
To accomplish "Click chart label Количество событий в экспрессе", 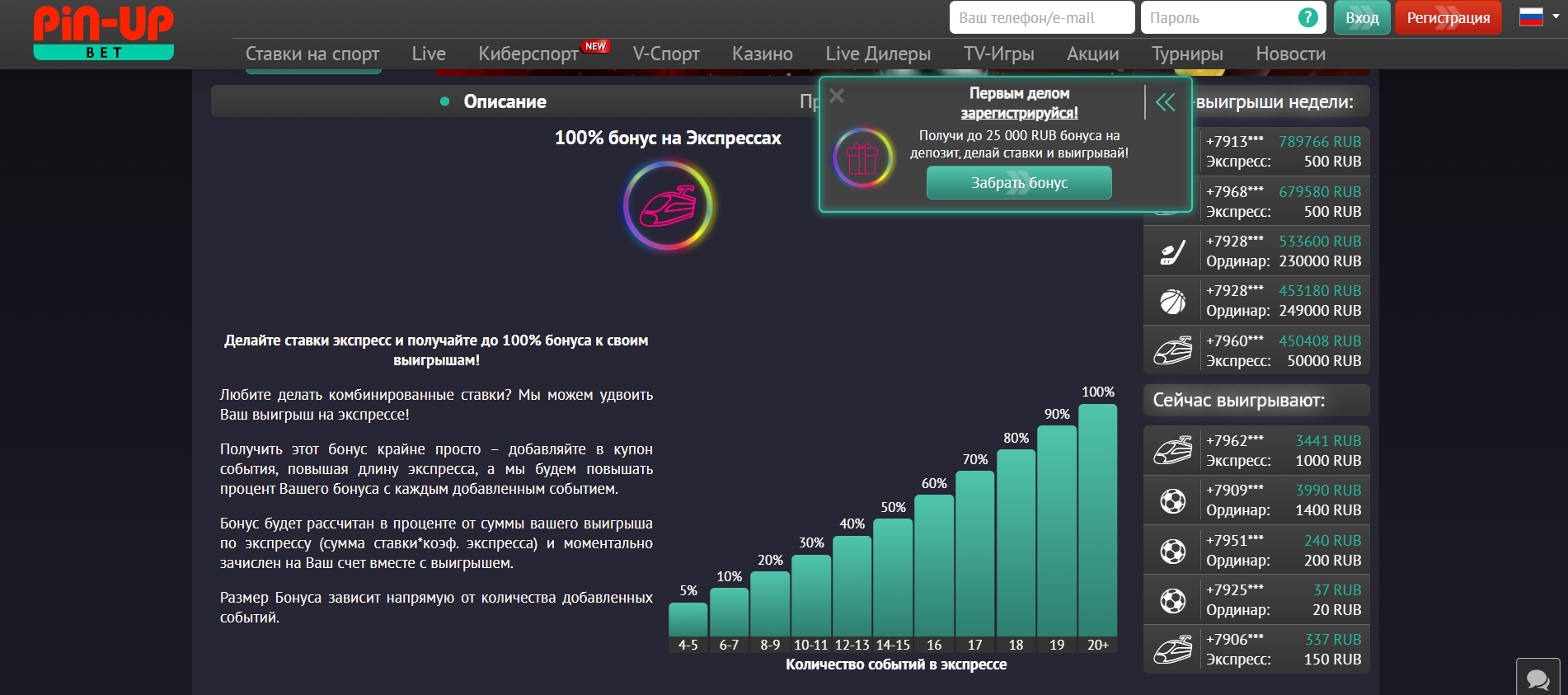I will pos(896,664).
